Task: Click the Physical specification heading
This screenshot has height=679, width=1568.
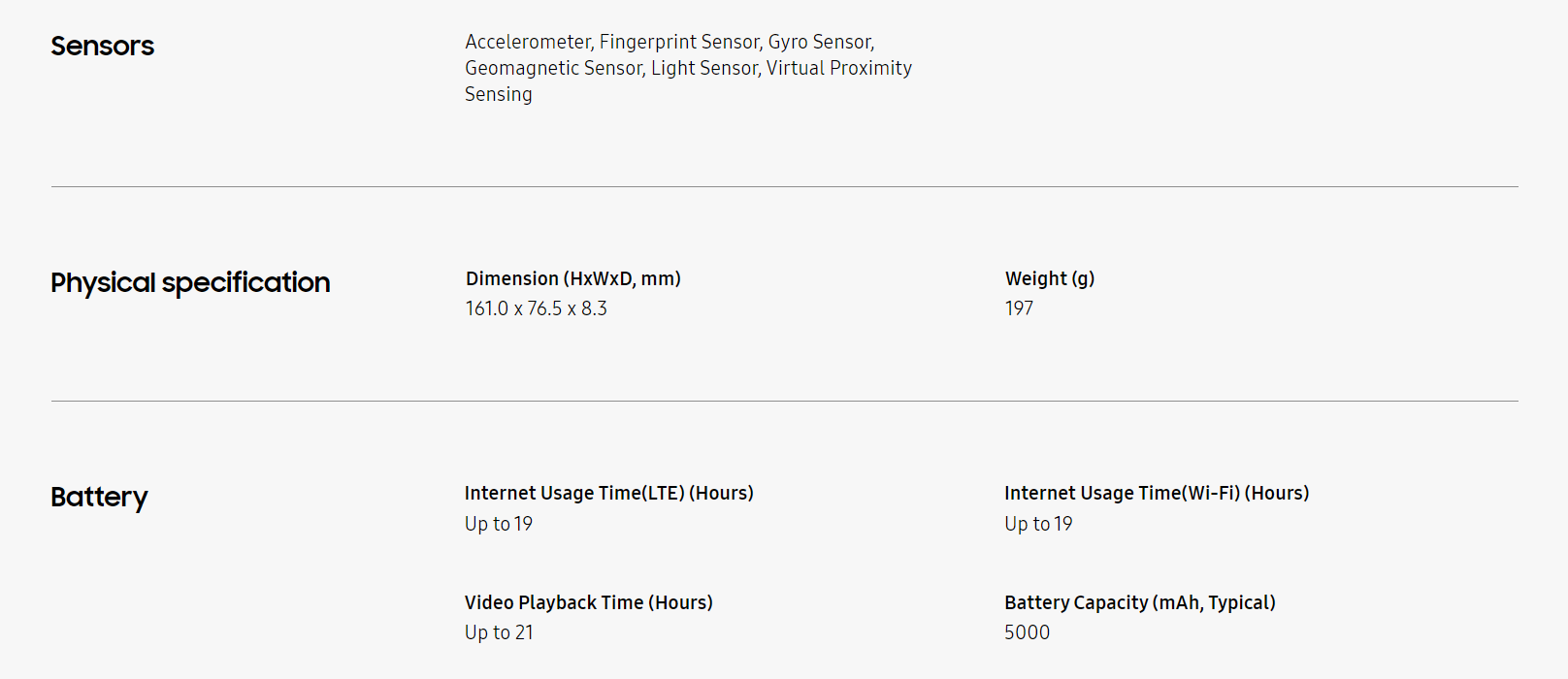Action: [190, 283]
